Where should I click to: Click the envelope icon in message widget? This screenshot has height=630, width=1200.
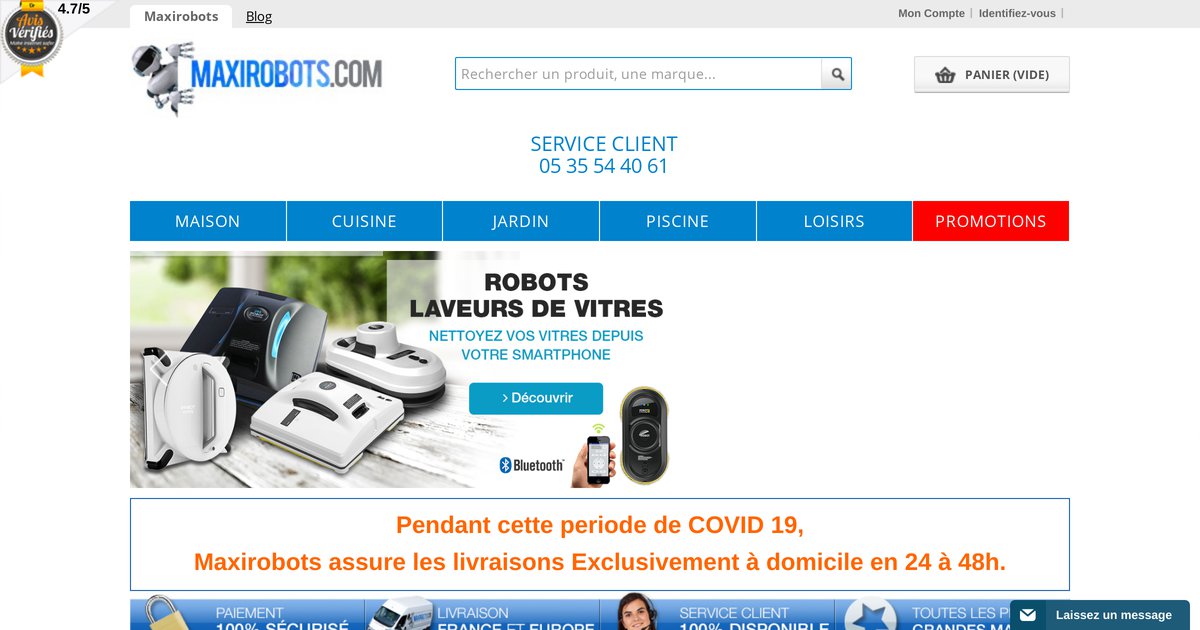[1028, 615]
